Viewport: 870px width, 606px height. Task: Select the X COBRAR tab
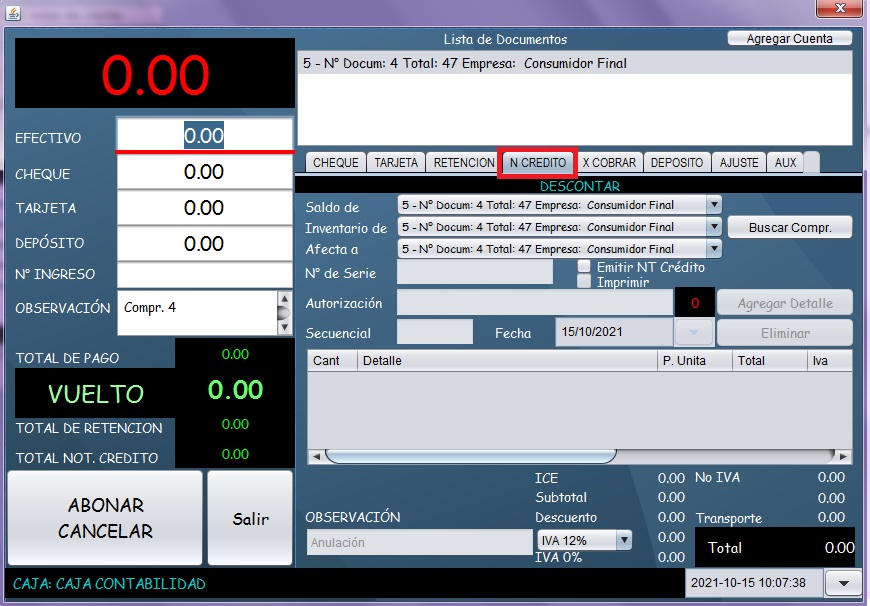point(609,162)
